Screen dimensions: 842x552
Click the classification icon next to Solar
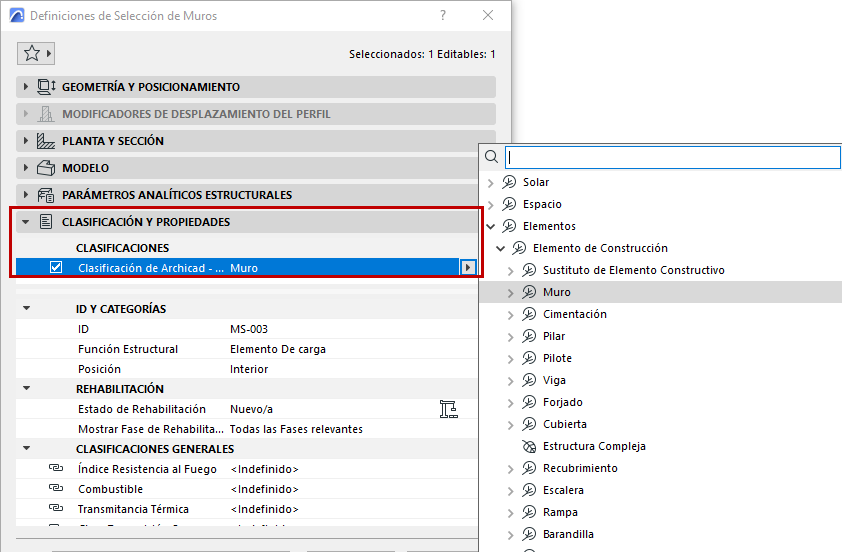point(509,182)
